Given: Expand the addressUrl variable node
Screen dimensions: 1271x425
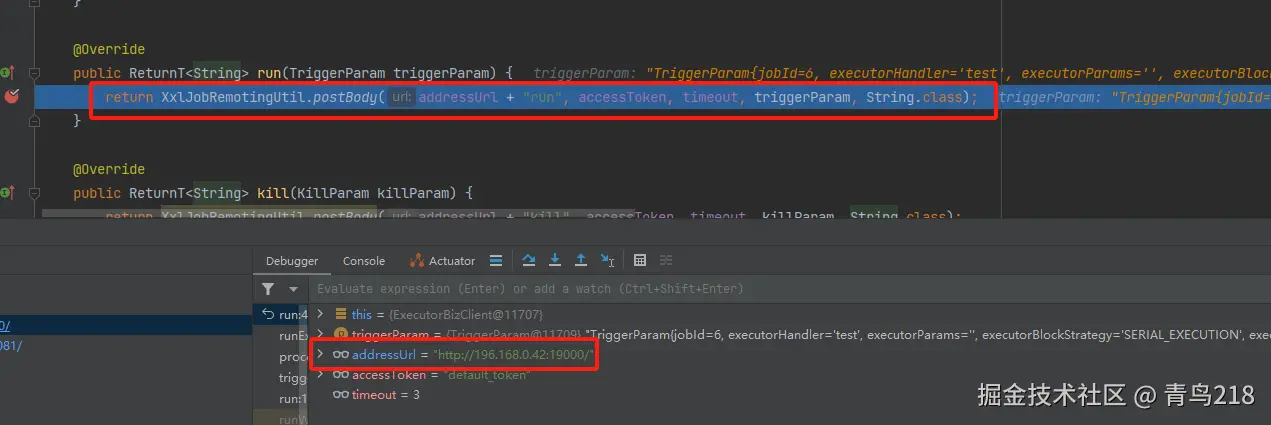Looking at the screenshot, I should tap(320, 355).
